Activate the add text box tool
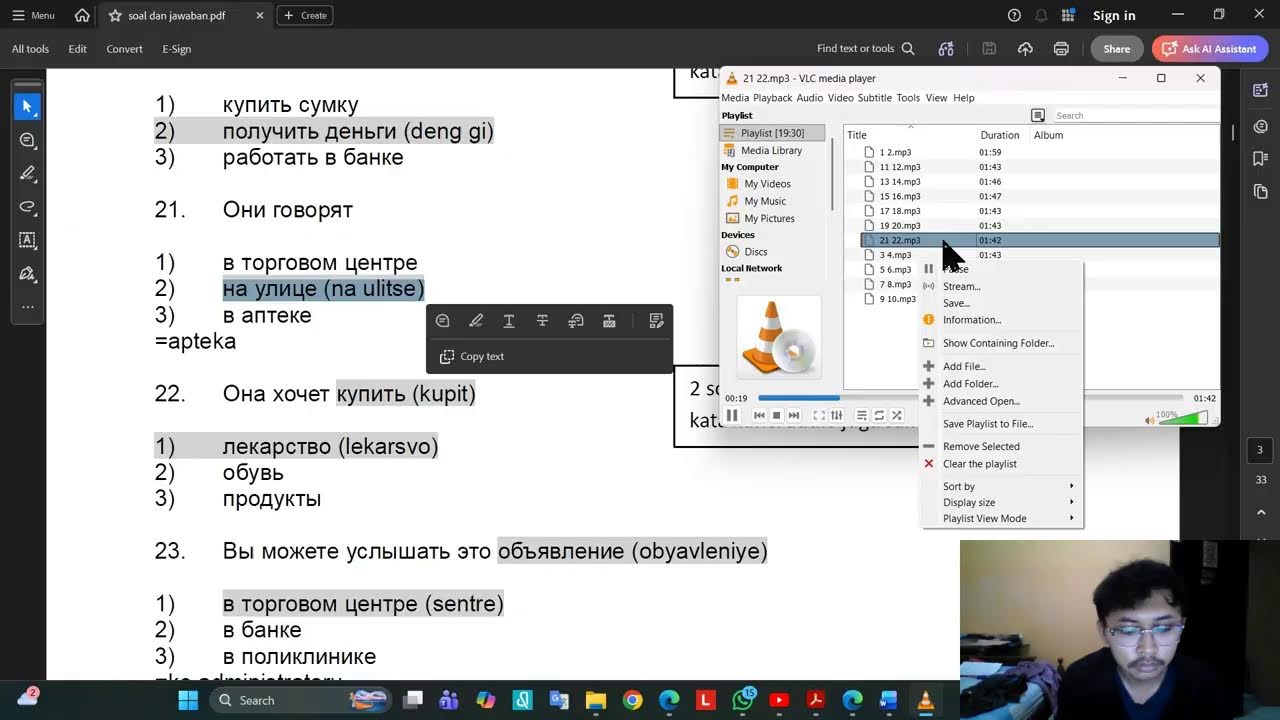This screenshot has height=720, width=1280. [27, 240]
